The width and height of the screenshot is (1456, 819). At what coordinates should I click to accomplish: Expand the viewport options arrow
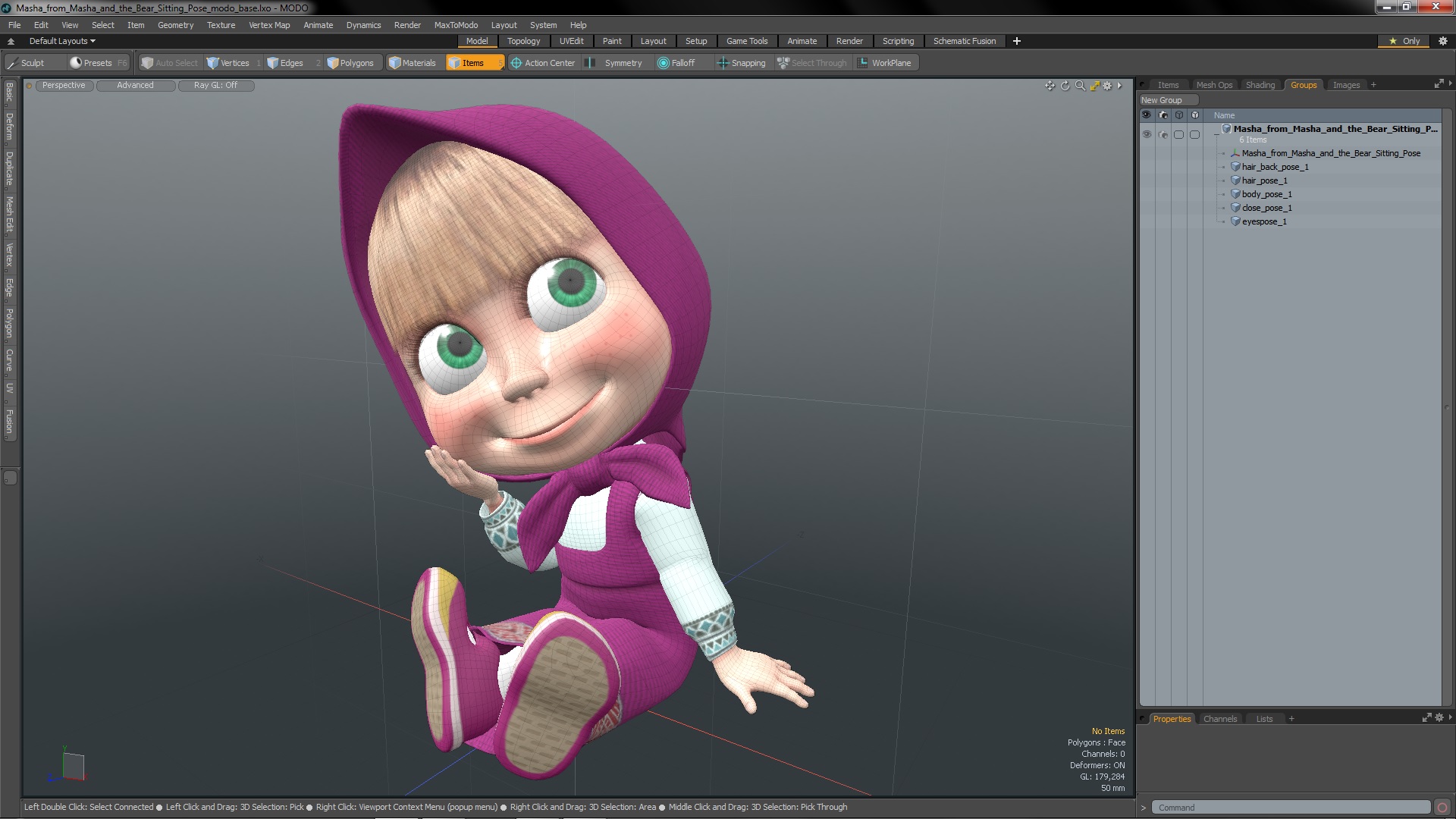coord(1119,86)
